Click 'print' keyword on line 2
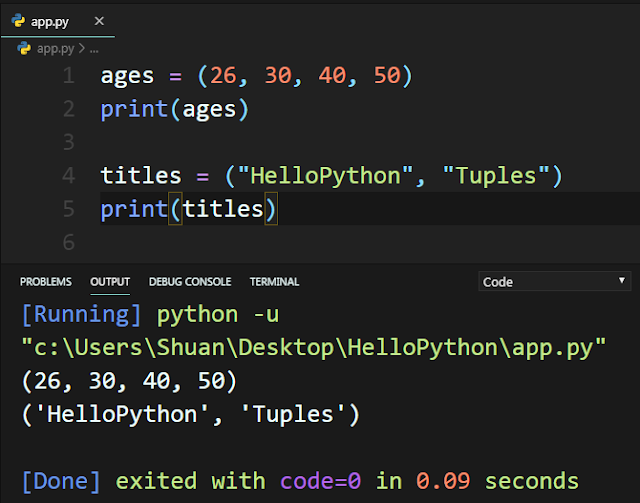The image size is (640, 503). [134, 110]
